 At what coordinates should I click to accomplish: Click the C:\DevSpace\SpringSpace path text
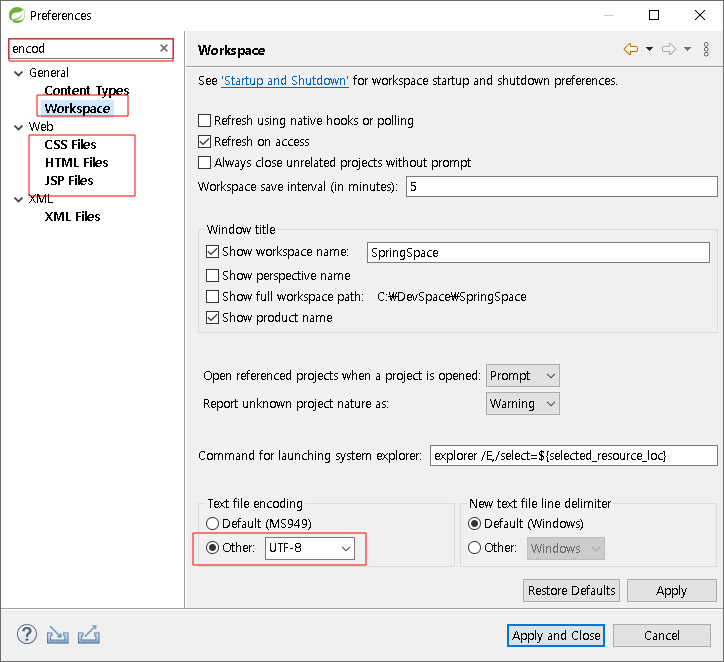click(x=452, y=296)
